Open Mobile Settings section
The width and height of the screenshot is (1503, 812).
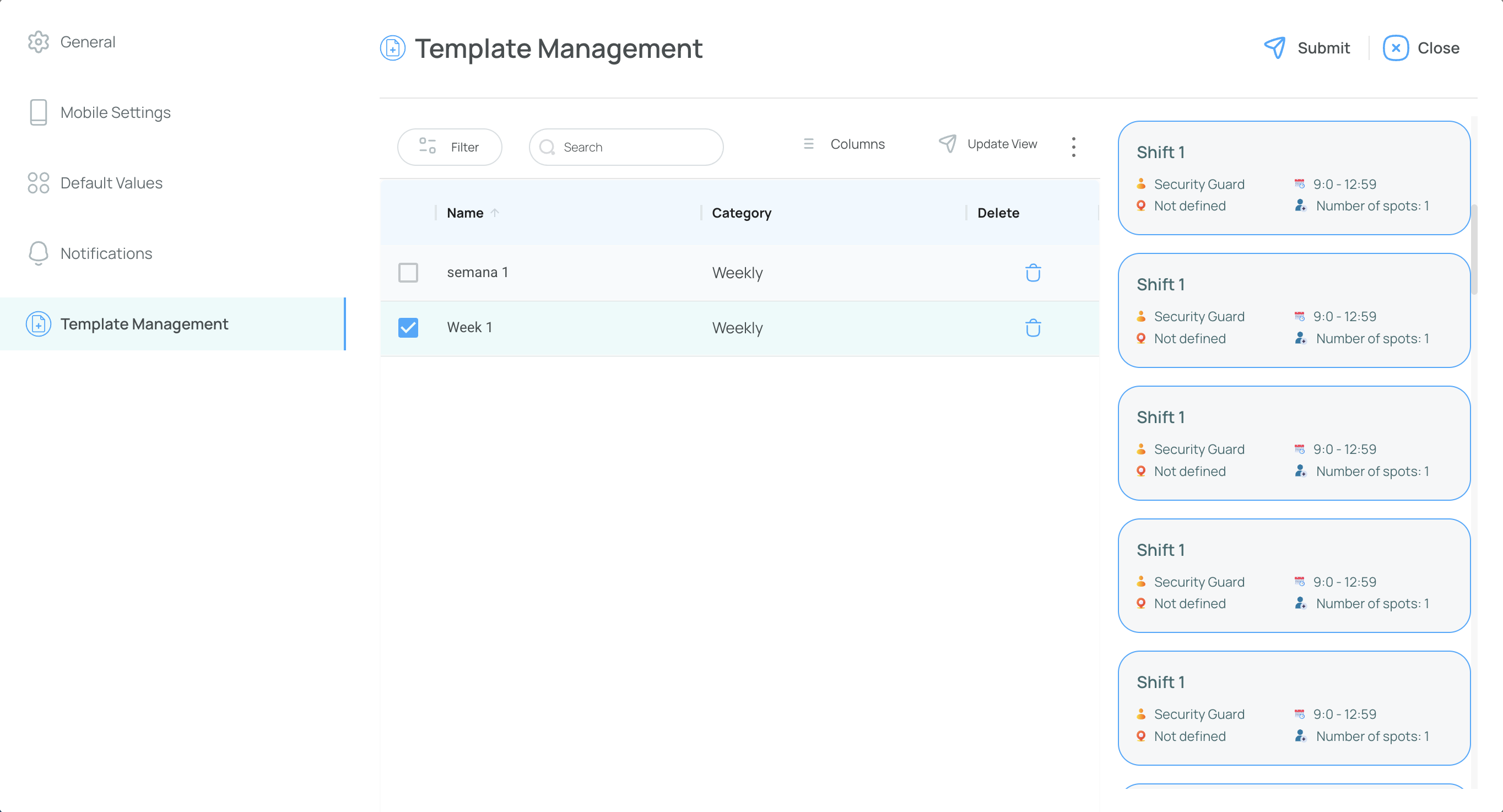point(116,112)
